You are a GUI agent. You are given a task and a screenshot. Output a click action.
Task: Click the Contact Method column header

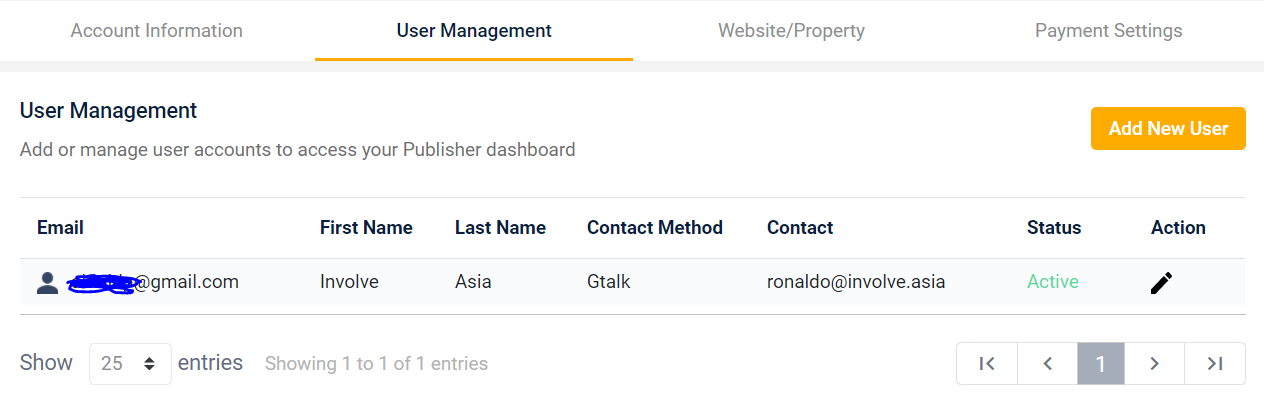click(x=655, y=228)
